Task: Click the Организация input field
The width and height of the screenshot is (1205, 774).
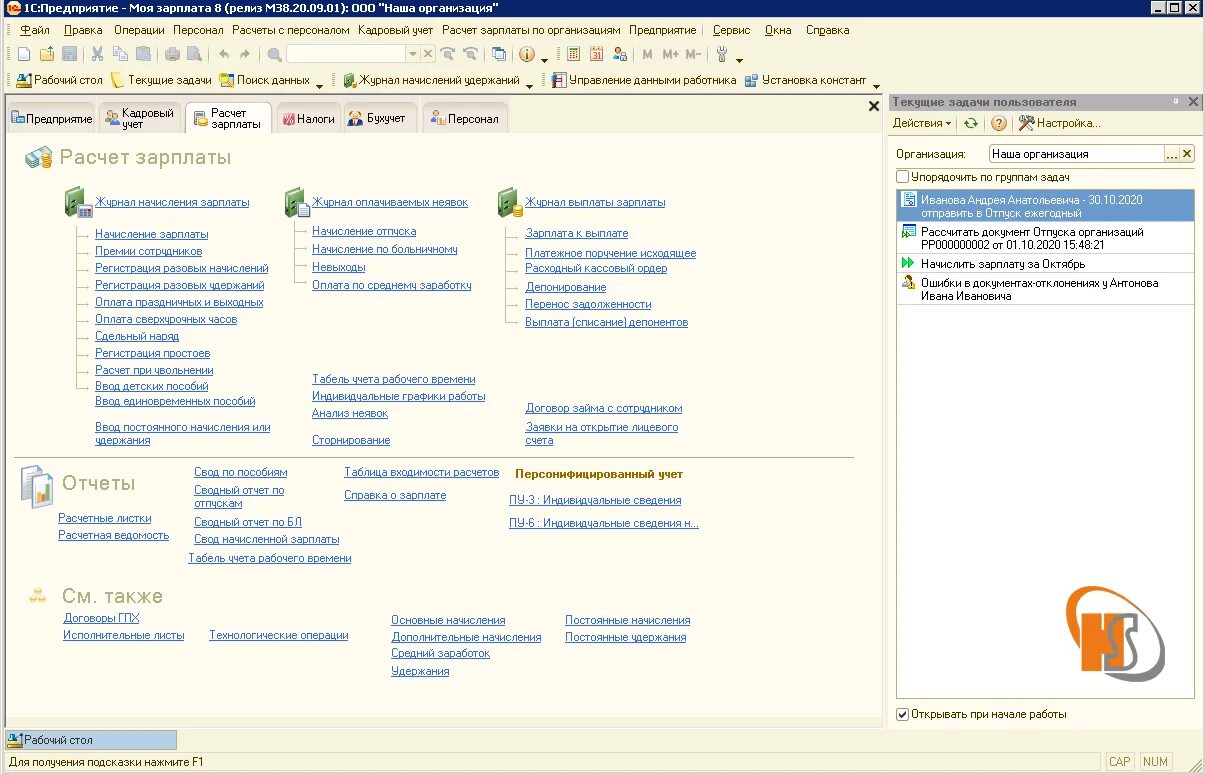Action: point(1076,154)
